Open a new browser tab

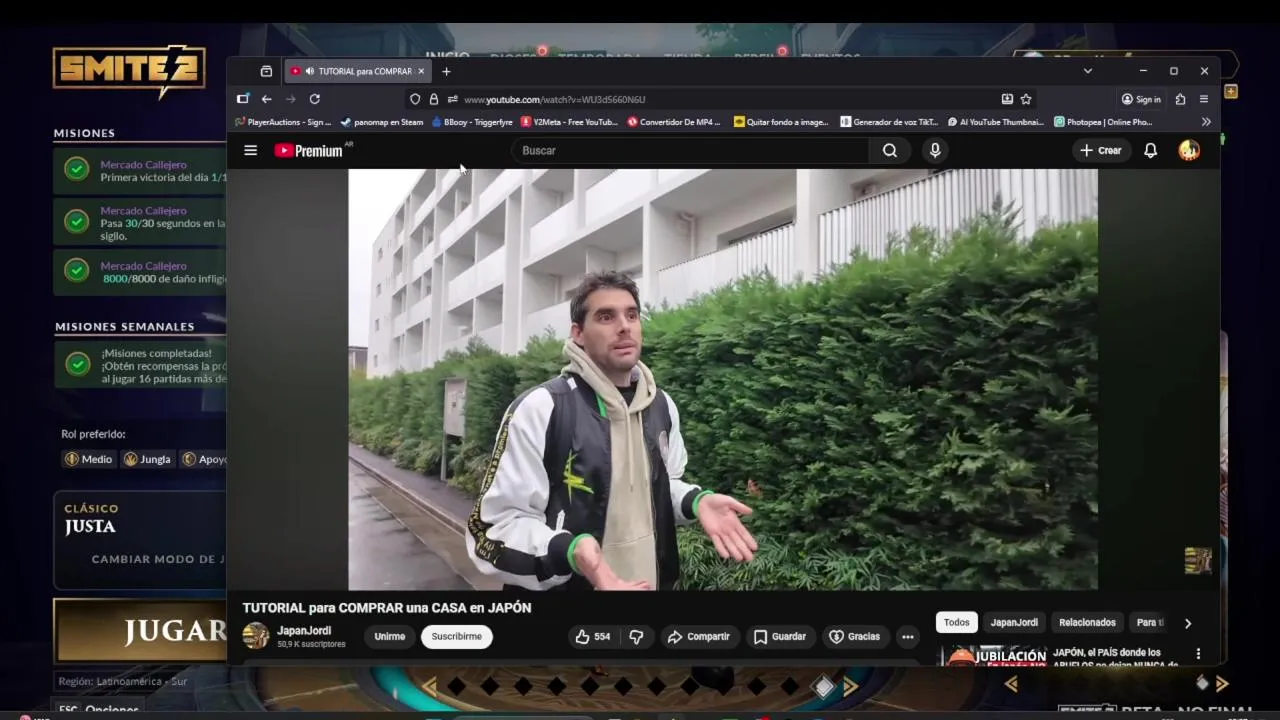(446, 71)
